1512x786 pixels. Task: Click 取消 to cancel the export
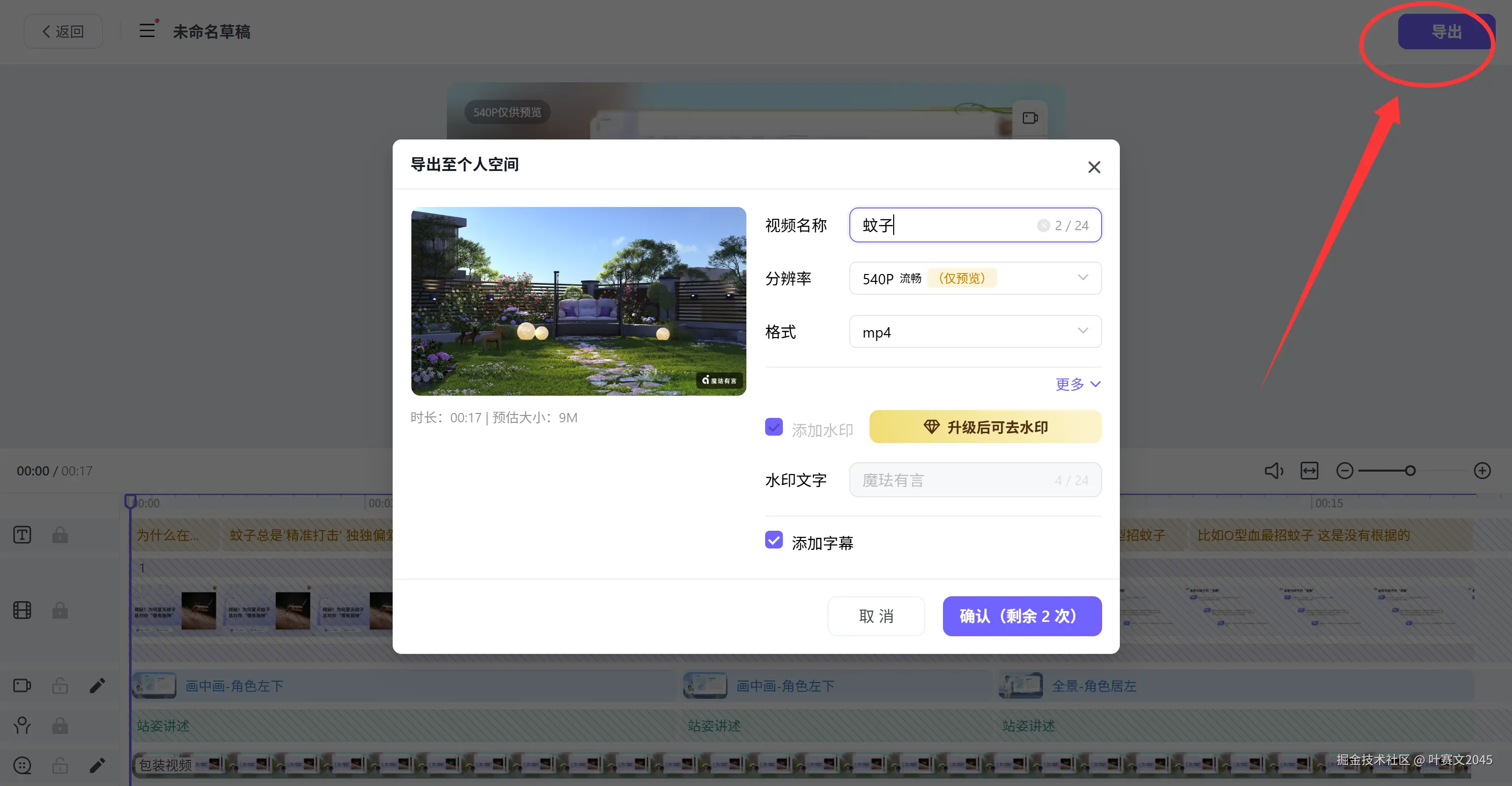pos(876,616)
